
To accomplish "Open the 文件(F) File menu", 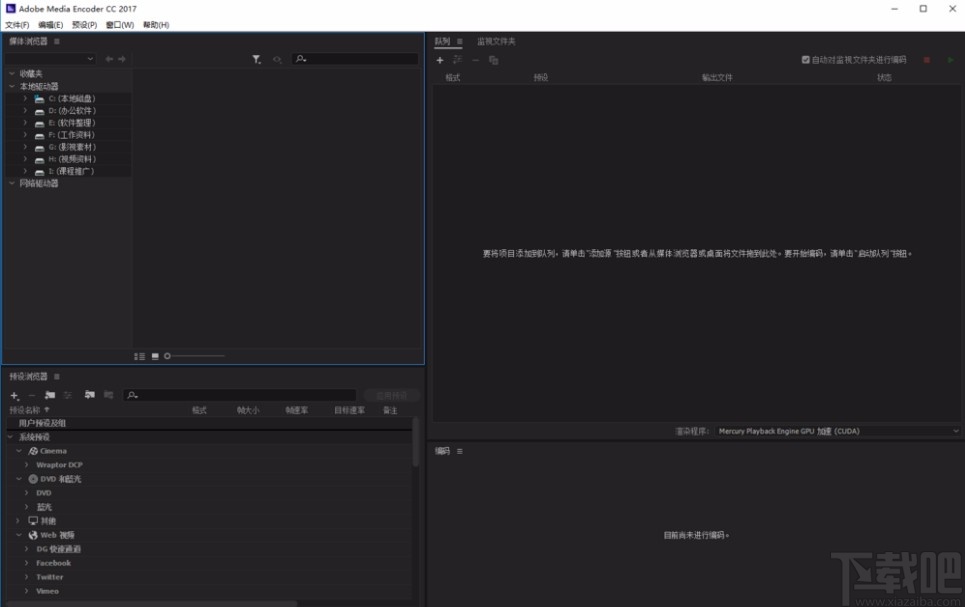I will 17,25.
